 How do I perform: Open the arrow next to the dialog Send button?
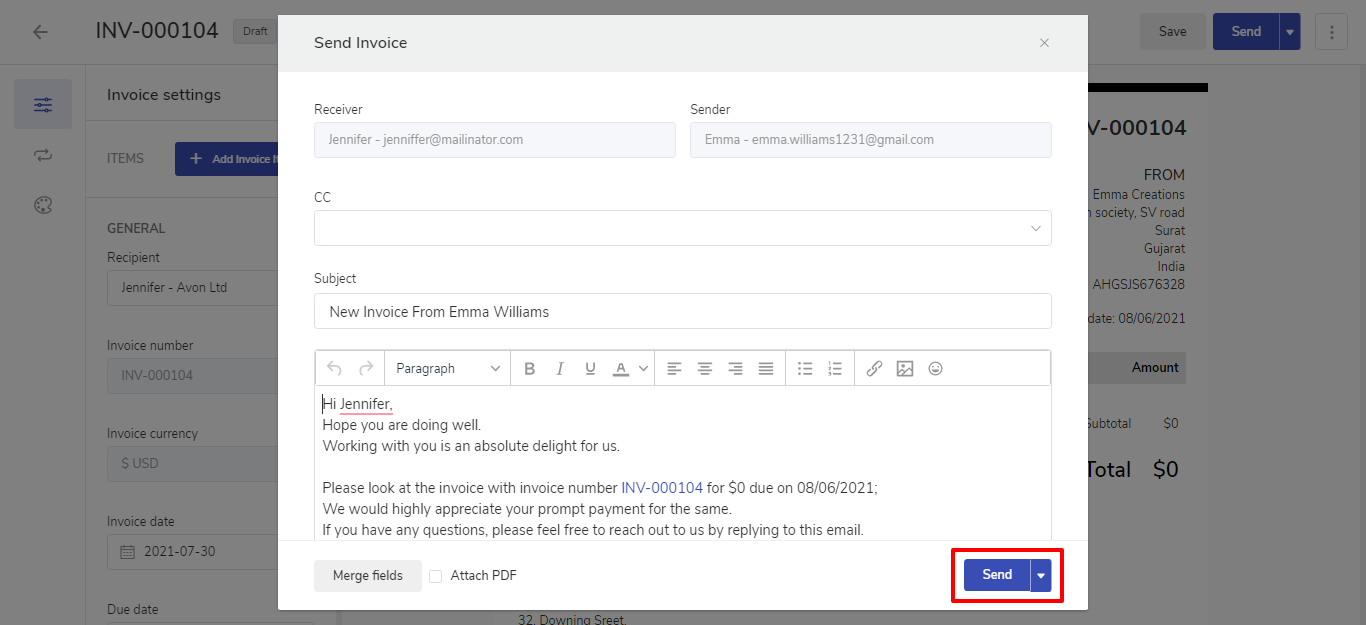point(1042,575)
